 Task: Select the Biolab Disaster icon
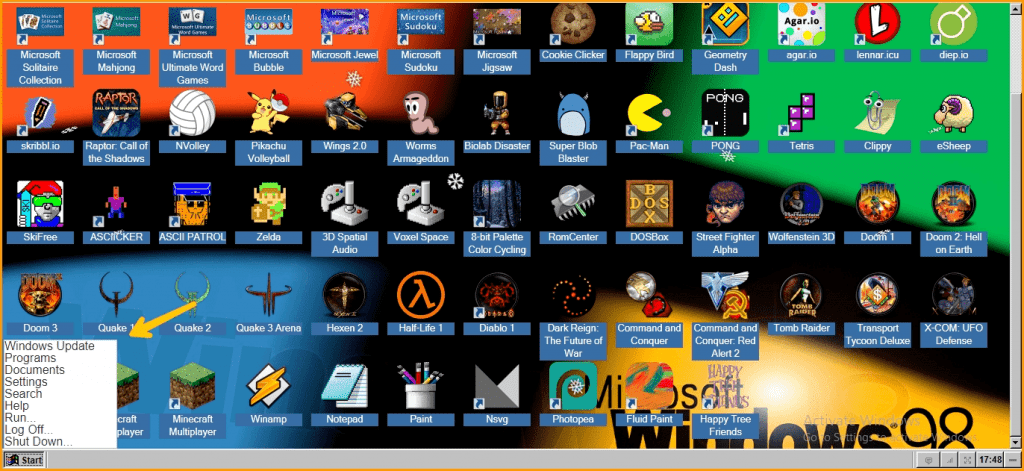(497, 113)
